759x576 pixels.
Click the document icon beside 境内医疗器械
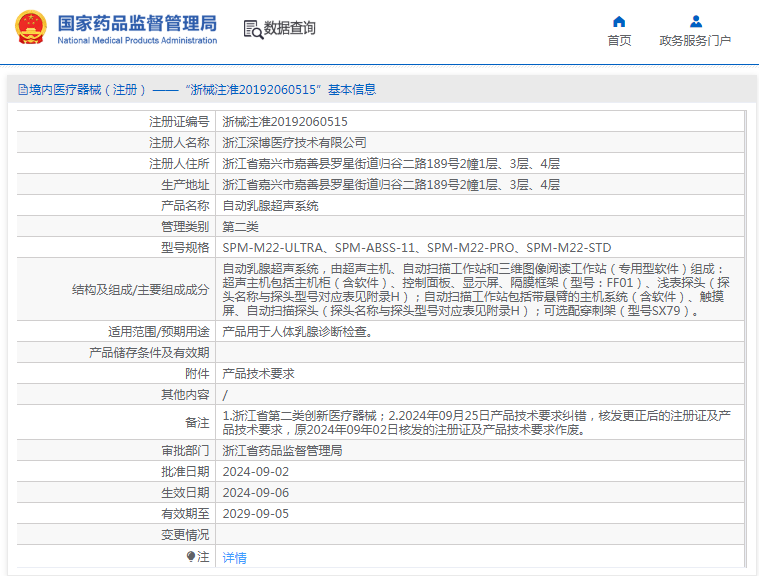coord(22,90)
